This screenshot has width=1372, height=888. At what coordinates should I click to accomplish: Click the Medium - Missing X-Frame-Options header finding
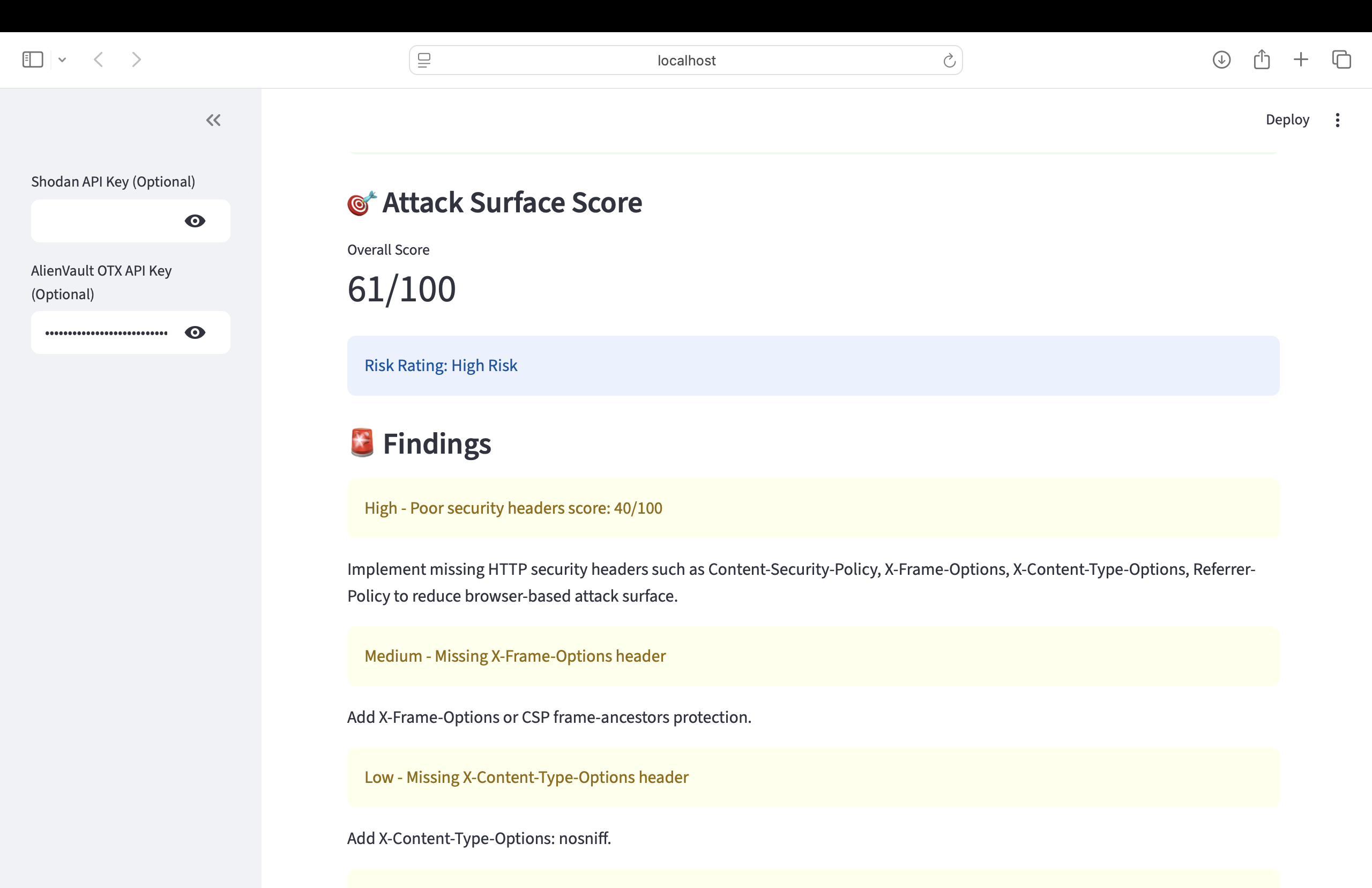(813, 656)
